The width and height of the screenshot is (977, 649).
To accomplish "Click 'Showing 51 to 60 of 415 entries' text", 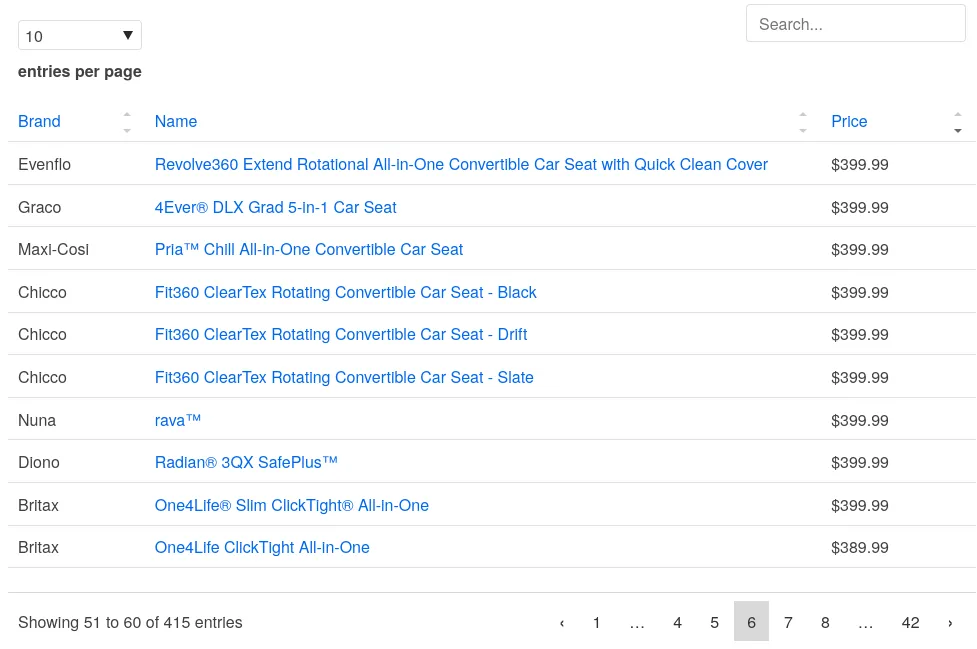I will click(130, 622).
